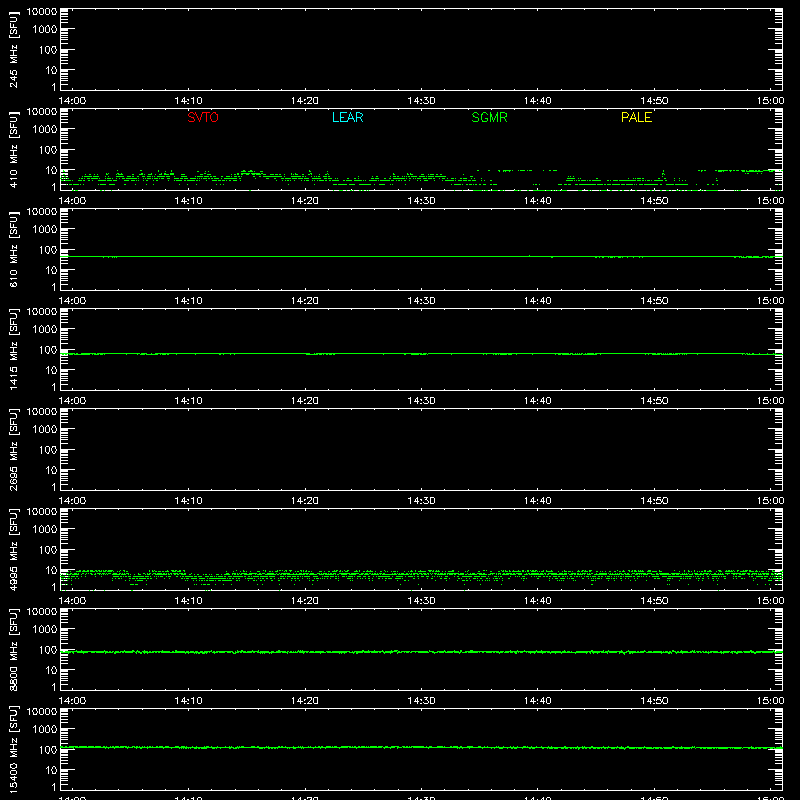The image size is (800, 800).
Task: Click 15:00 label below the 4995 MHz panel
Action: click(x=770, y=601)
